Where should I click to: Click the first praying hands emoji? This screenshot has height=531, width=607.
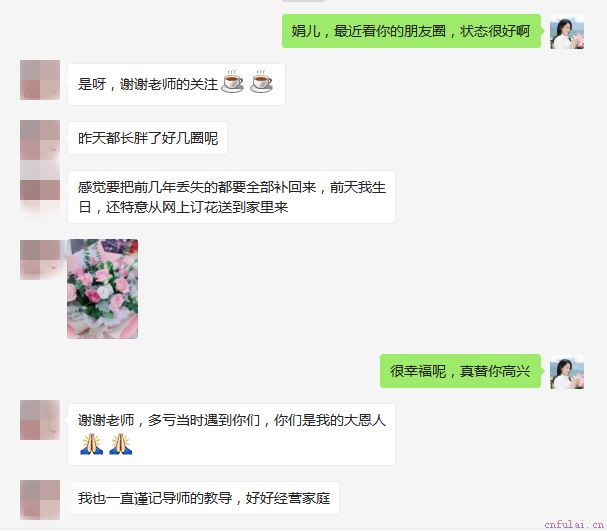pos(91,444)
